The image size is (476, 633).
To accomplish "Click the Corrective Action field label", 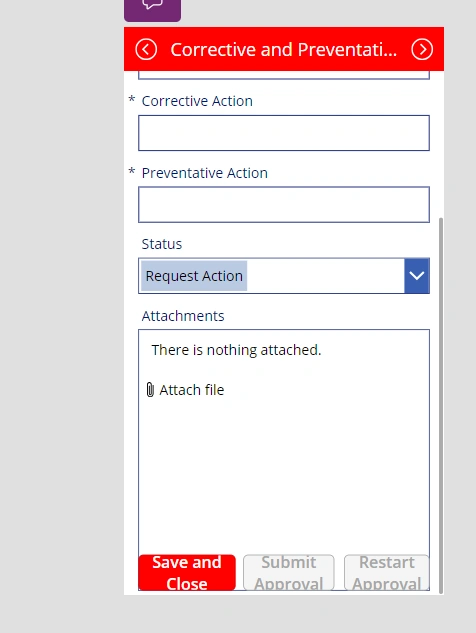I will (x=197, y=101).
